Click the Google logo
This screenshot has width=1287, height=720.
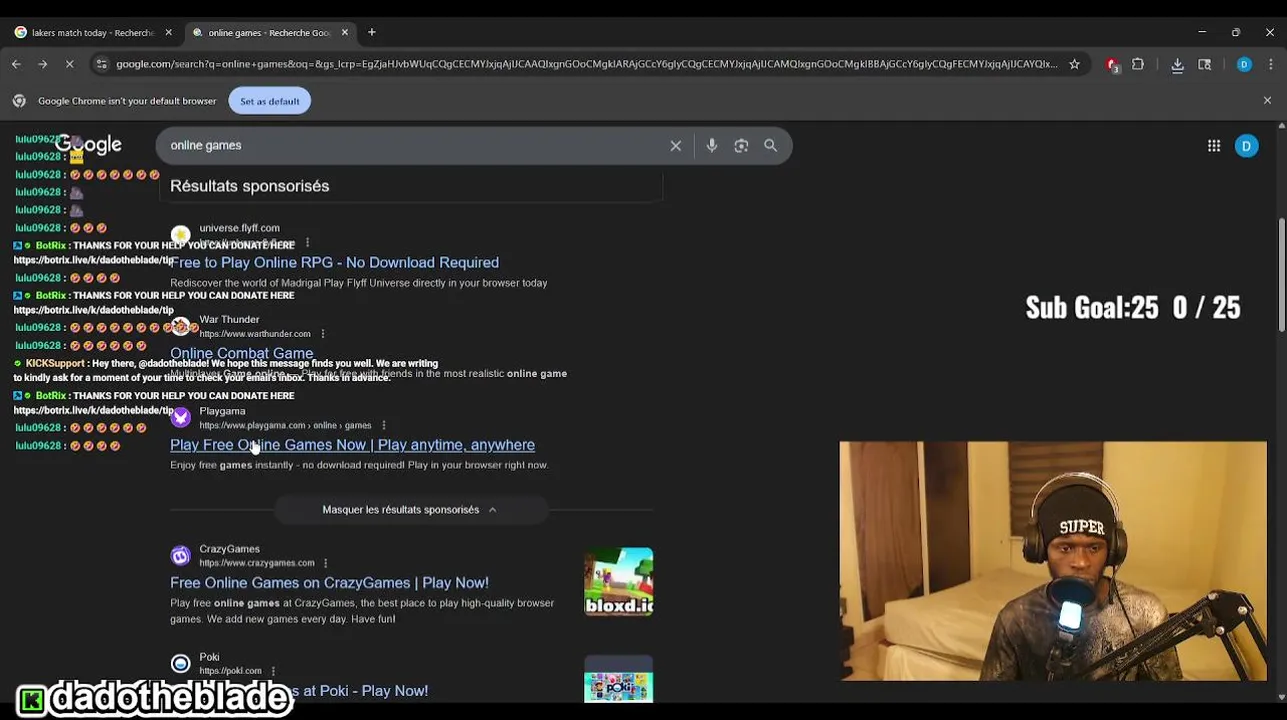click(x=89, y=145)
